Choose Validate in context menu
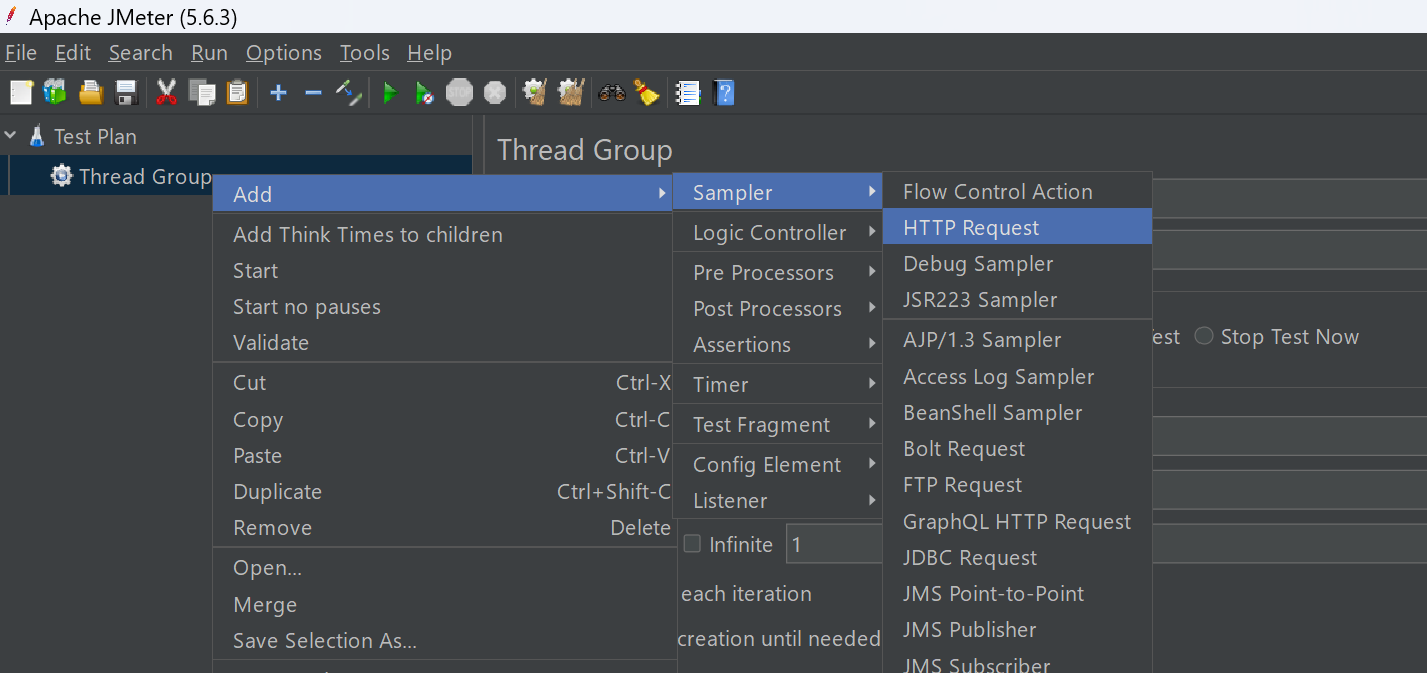 click(444, 343)
